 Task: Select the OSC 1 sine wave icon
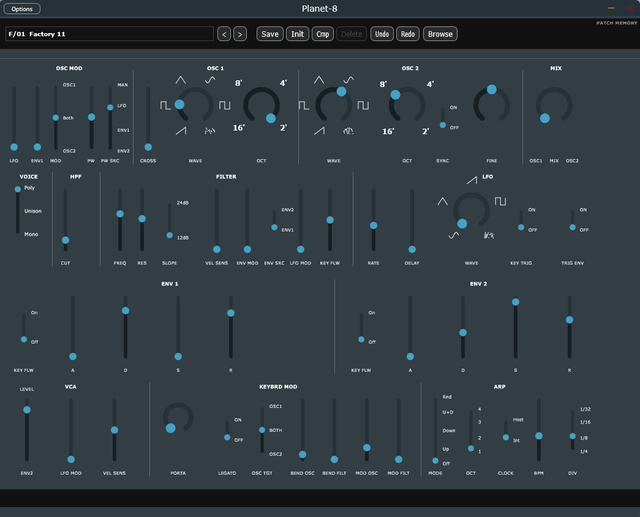pos(210,80)
